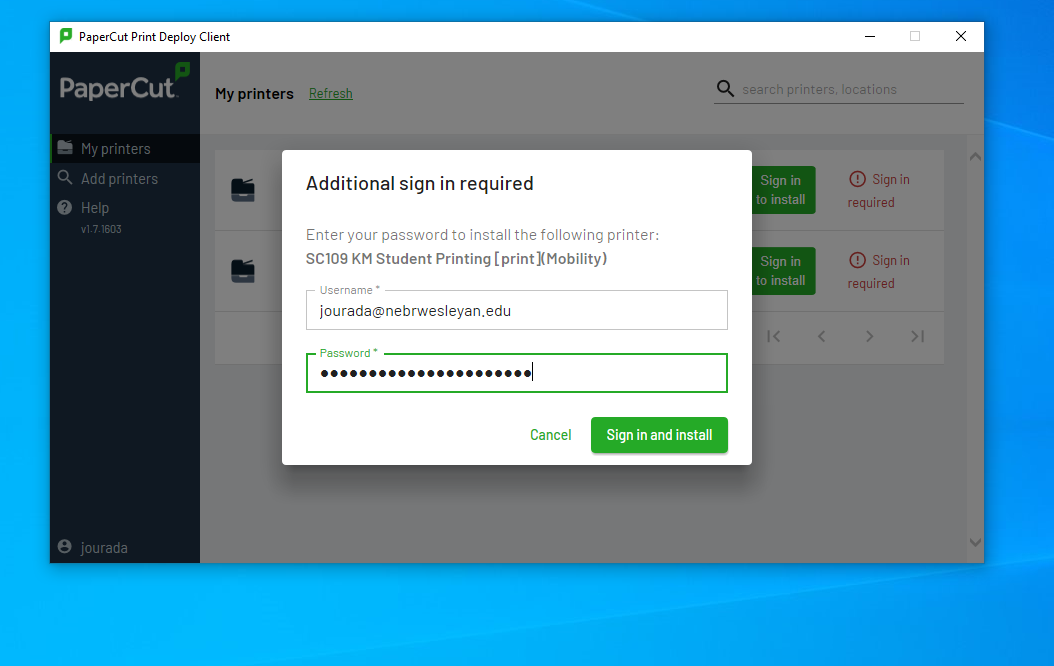Click first printer's Sign in to install button
The height and width of the screenshot is (666, 1054).
[782, 190]
